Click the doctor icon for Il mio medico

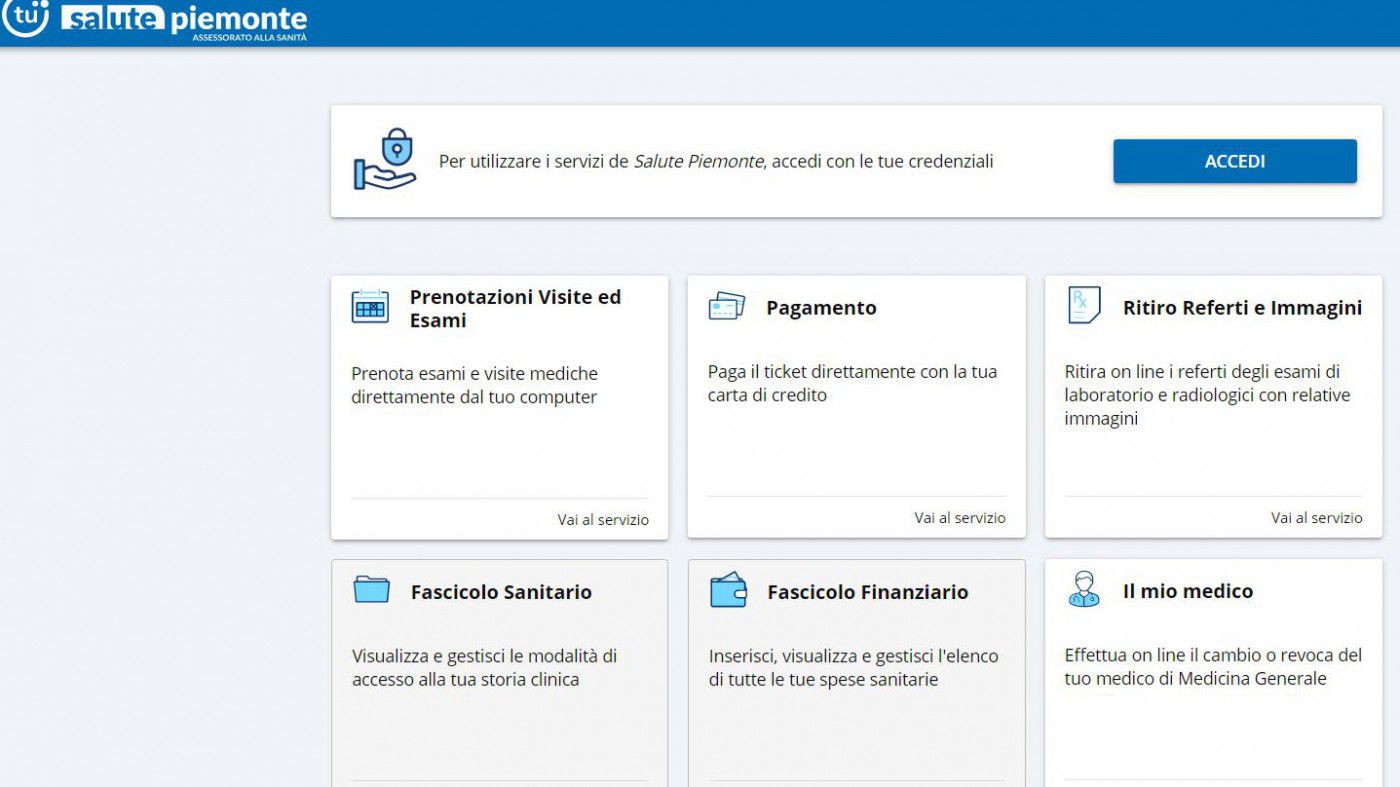tap(1083, 590)
